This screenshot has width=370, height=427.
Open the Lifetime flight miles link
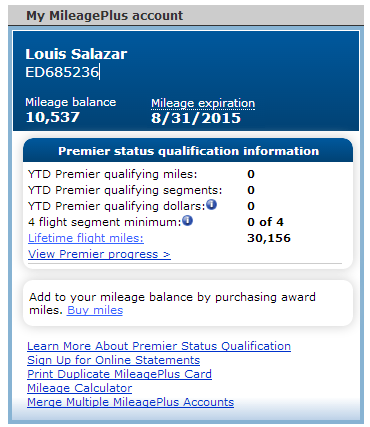tap(86, 238)
